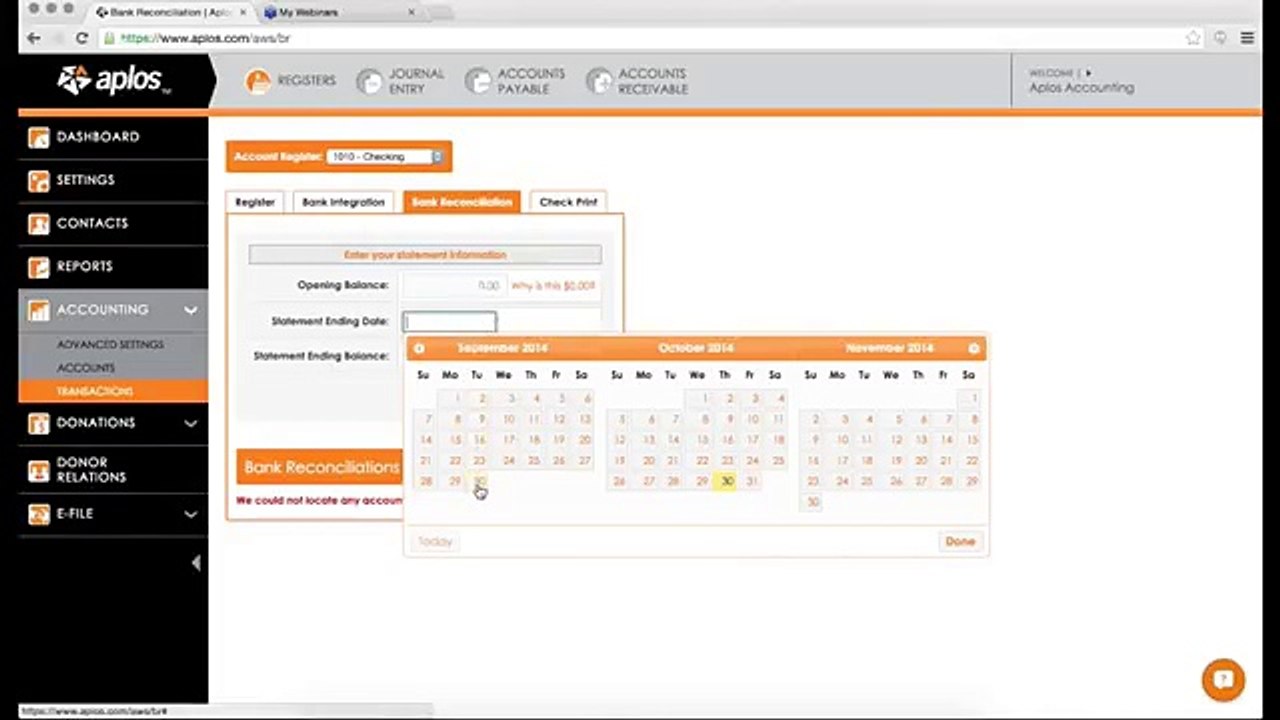Switch to the Bank Integration tab

point(343,202)
